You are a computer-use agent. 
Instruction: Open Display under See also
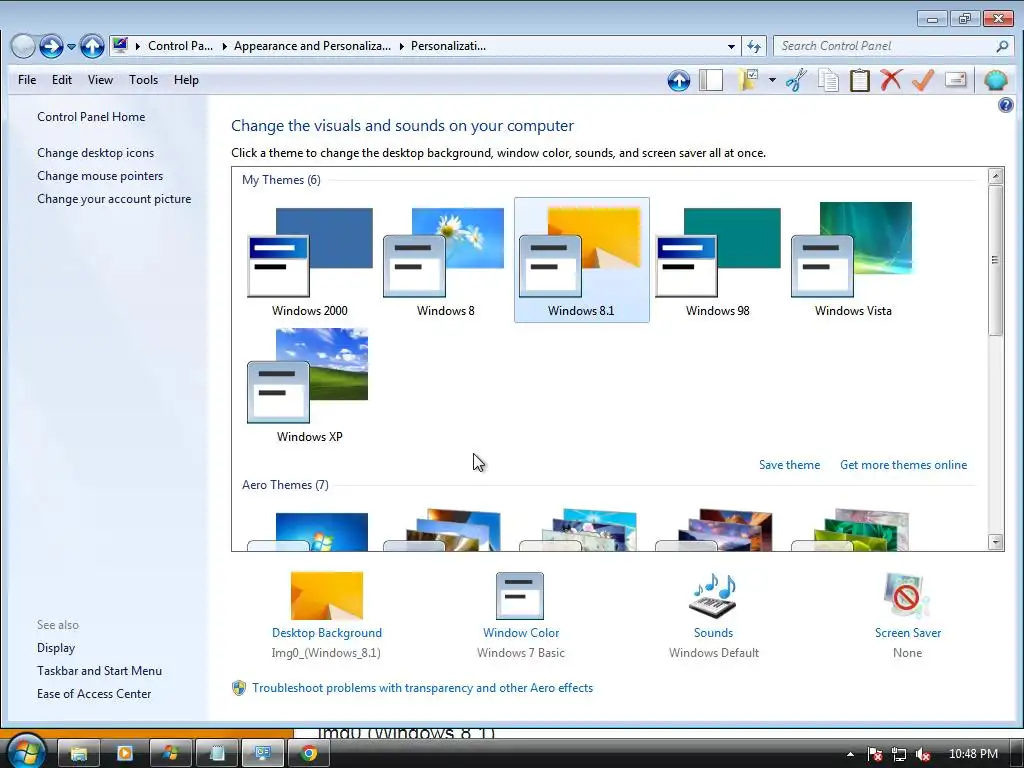[56, 648]
